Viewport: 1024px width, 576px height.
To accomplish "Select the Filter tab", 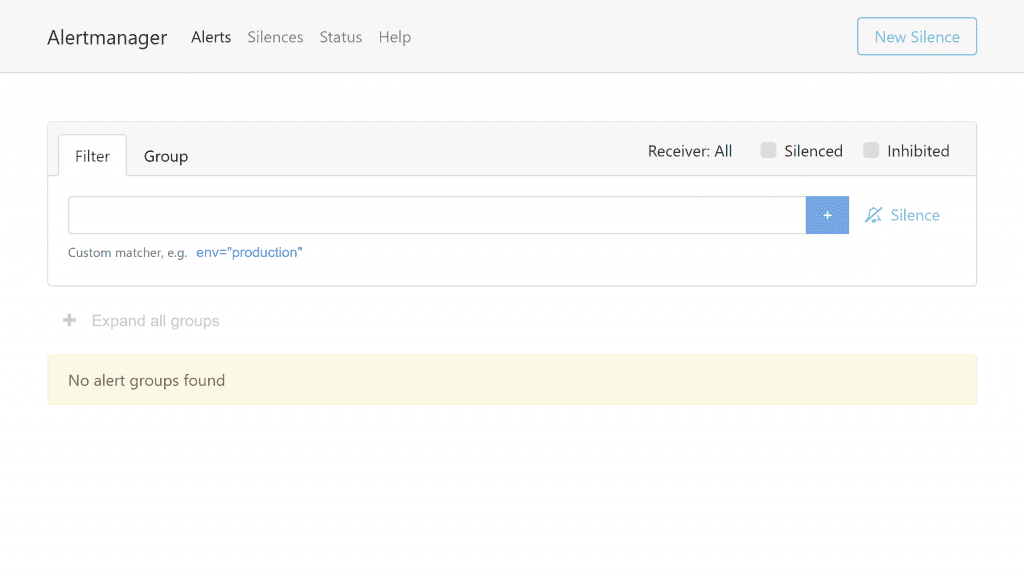I will 92,156.
